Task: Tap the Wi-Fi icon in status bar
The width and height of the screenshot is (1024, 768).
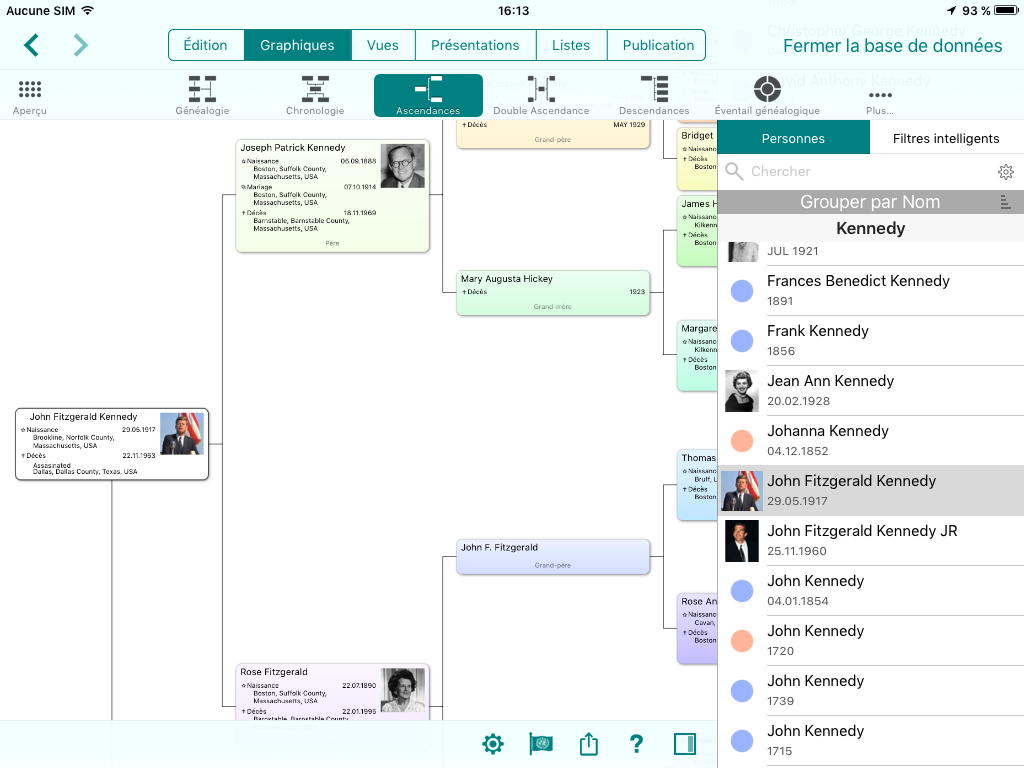Action: [x=88, y=10]
